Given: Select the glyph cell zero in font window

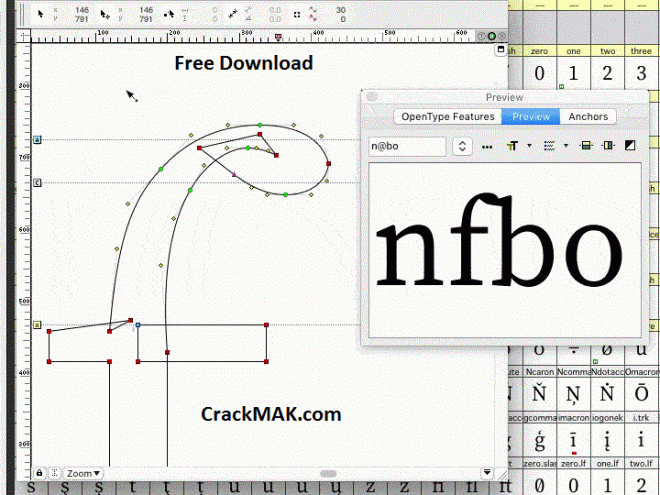Looking at the screenshot, I should pyautogui.click(x=539, y=68).
